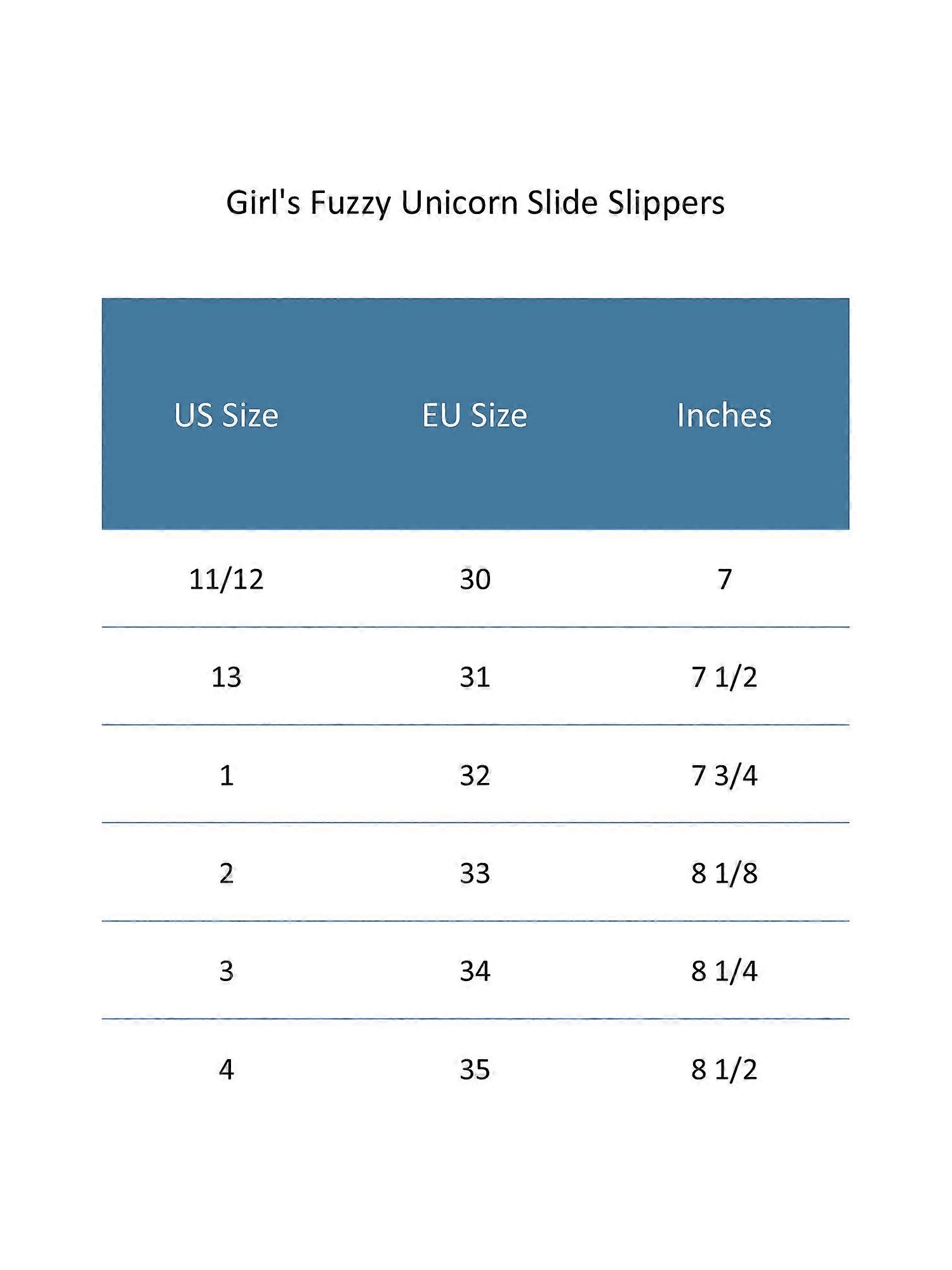Image resolution: width=952 pixels, height=1270 pixels.
Task: Select the EU Size column header
Action: tap(475, 415)
